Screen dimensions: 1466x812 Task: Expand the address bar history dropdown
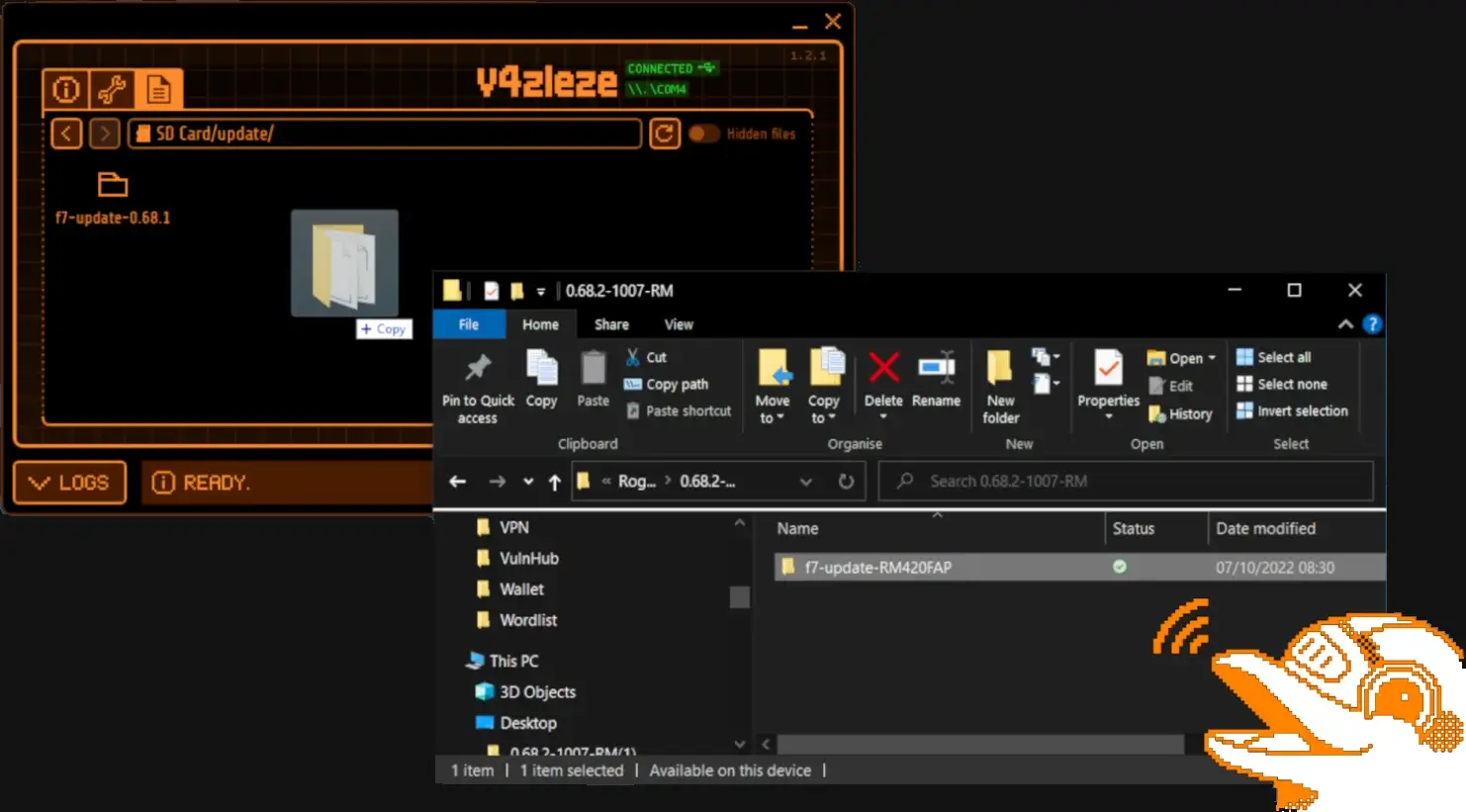click(806, 482)
